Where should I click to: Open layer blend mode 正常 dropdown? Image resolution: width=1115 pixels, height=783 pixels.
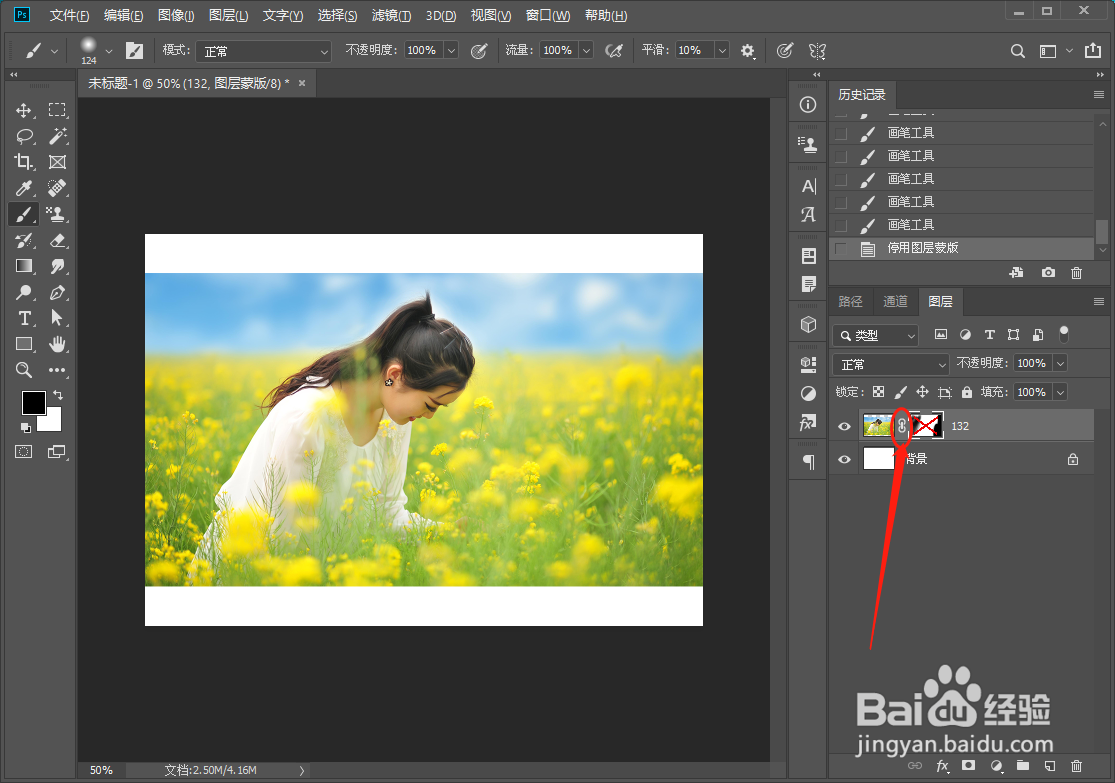[x=891, y=364]
